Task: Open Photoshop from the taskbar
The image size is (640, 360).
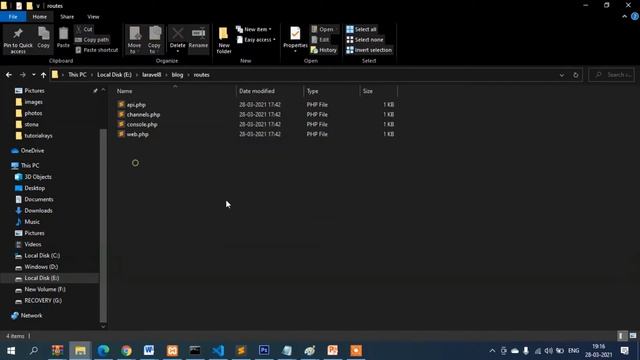Action: [264, 351]
